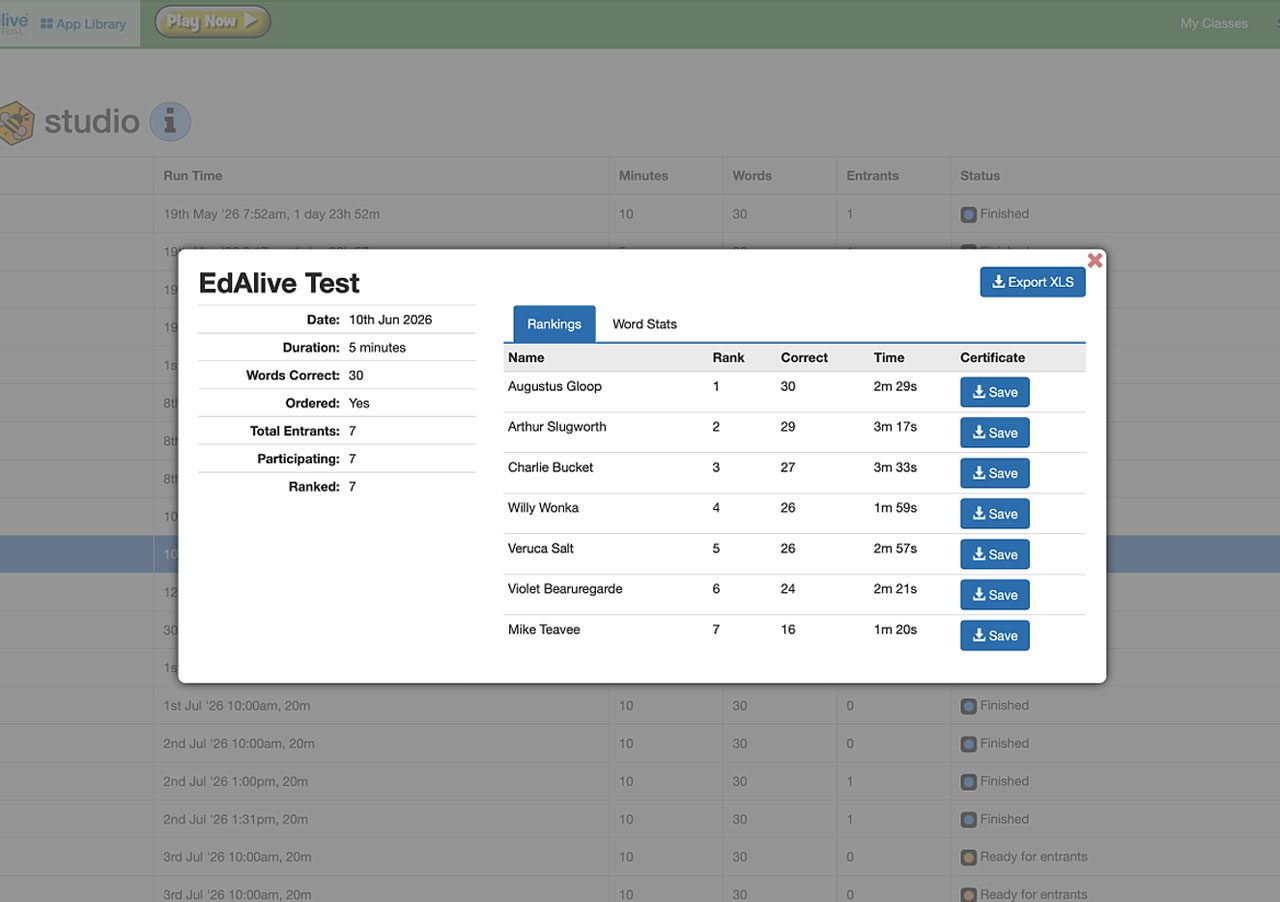
Task: Click Finished status icon of 19th May row
Action: (x=968, y=214)
